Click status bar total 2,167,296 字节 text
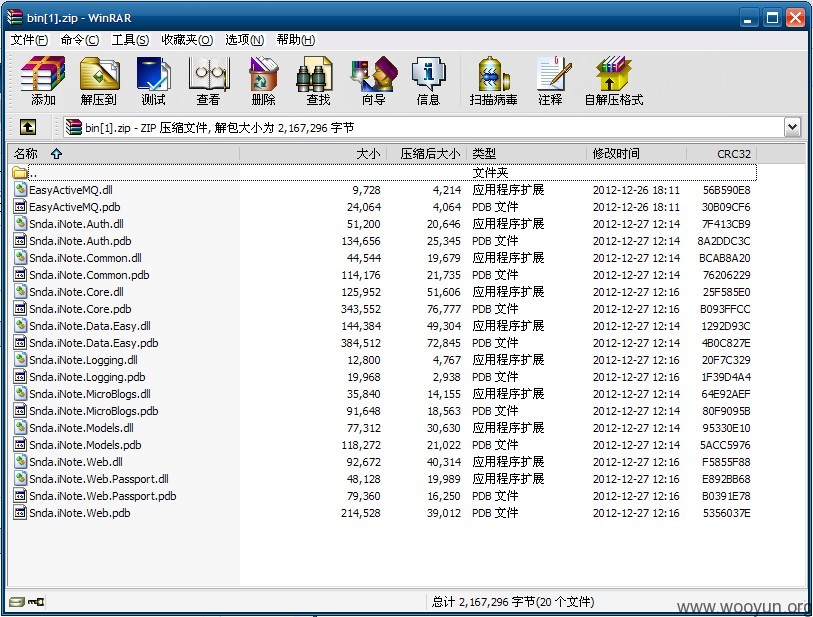The width and height of the screenshot is (813, 617). pyautogui.click(x=513, y=602)
